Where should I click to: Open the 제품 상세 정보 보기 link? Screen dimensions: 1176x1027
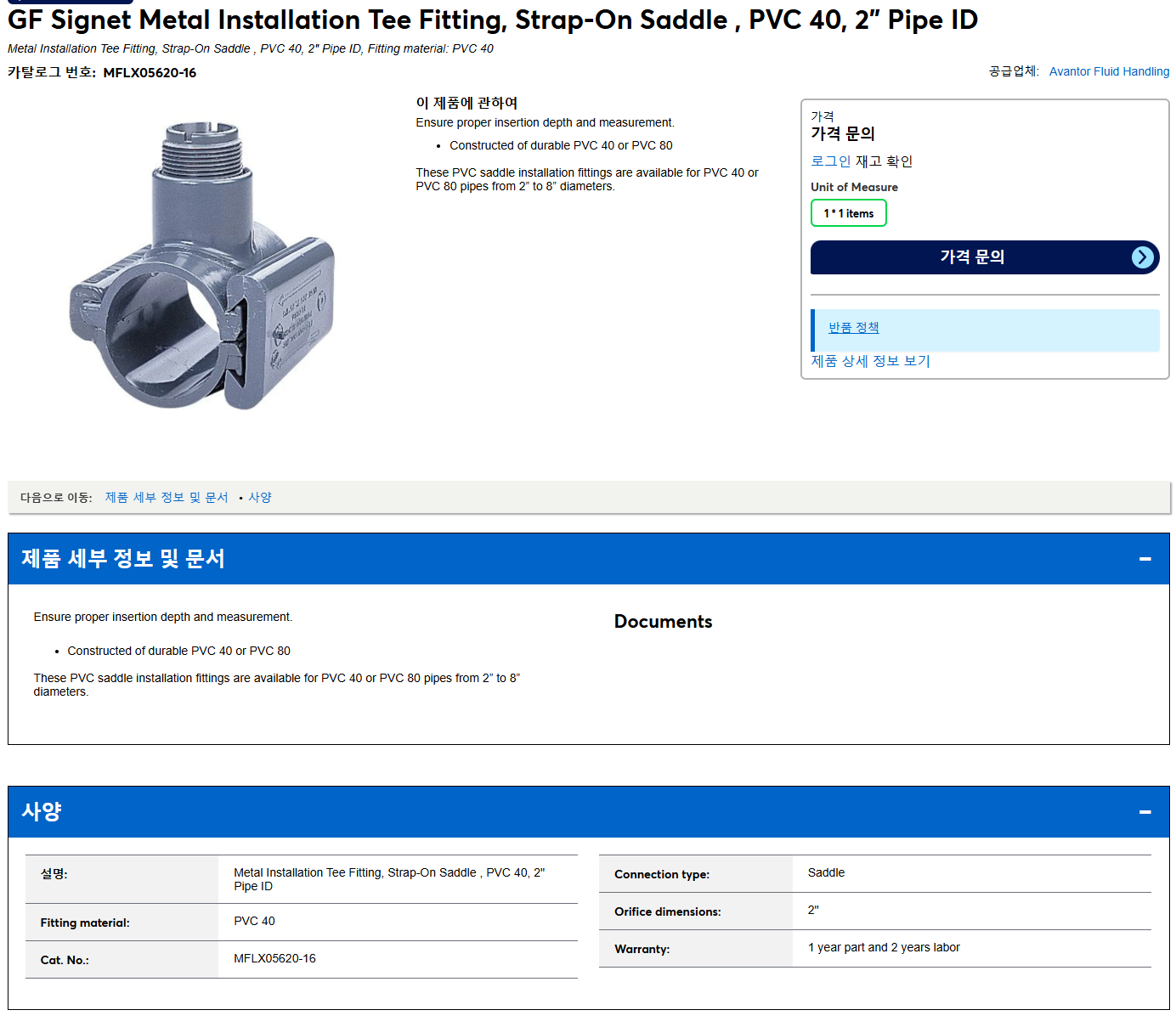pyautogui.click(x=870, y=361)
